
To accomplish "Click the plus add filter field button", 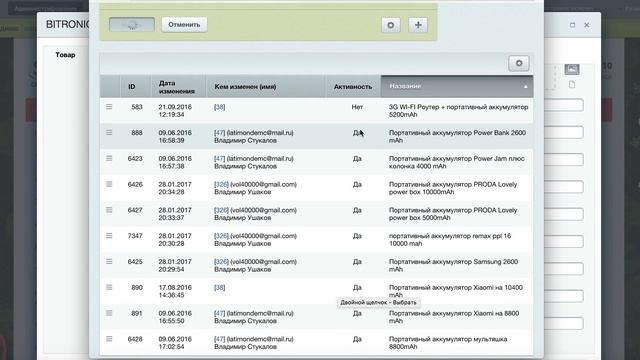I will coord(418,25).
